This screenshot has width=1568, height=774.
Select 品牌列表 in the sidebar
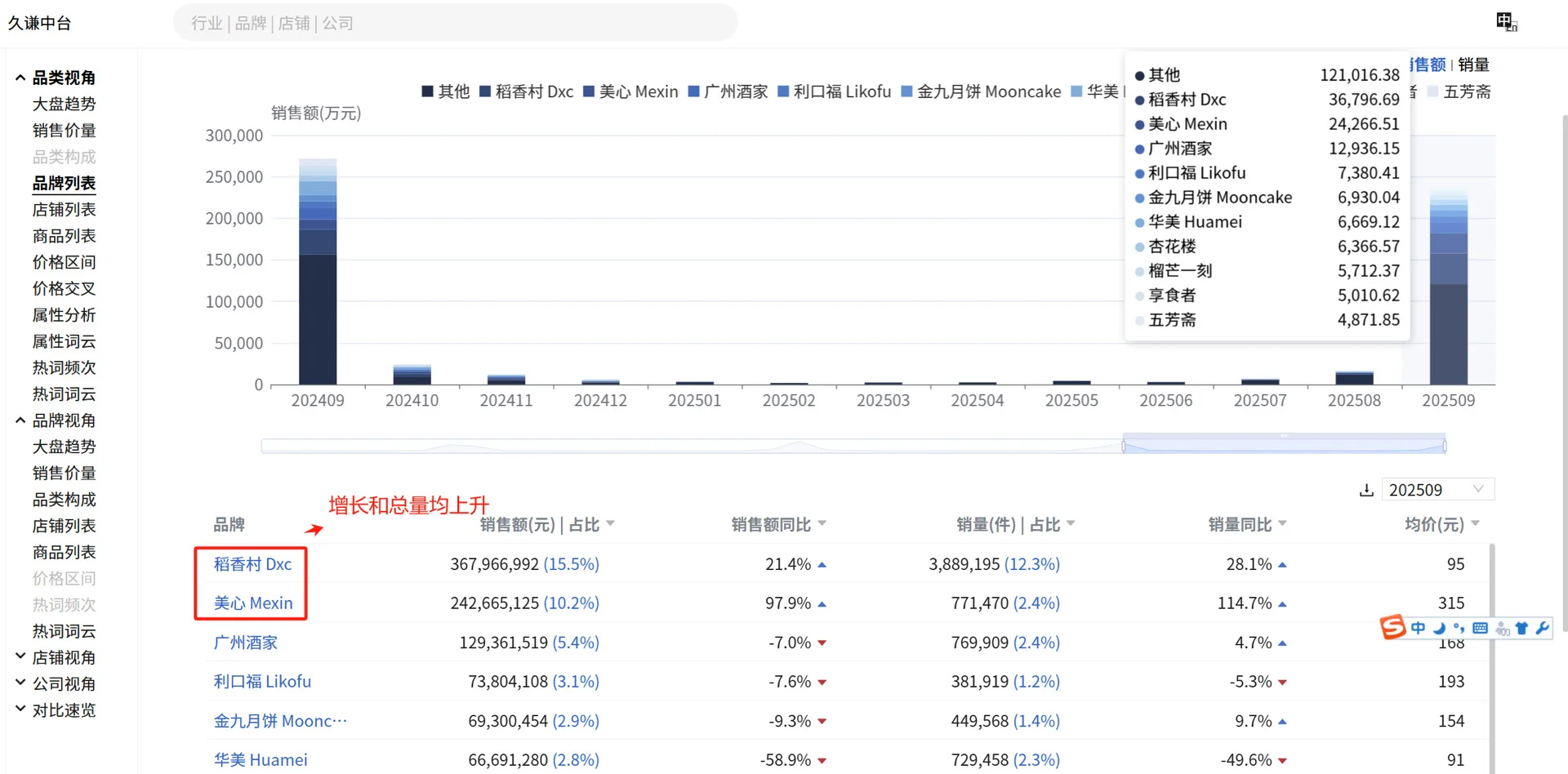point(64,183)
